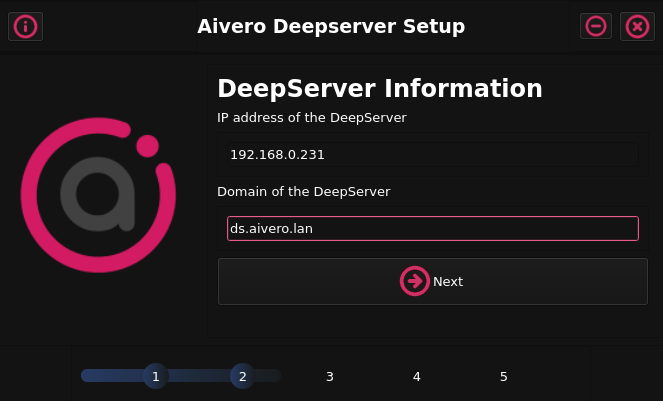Viewport: 663px width, 401px height.
Task: Go to step 1 in progress bar
Action: click(x=156, y=376)
